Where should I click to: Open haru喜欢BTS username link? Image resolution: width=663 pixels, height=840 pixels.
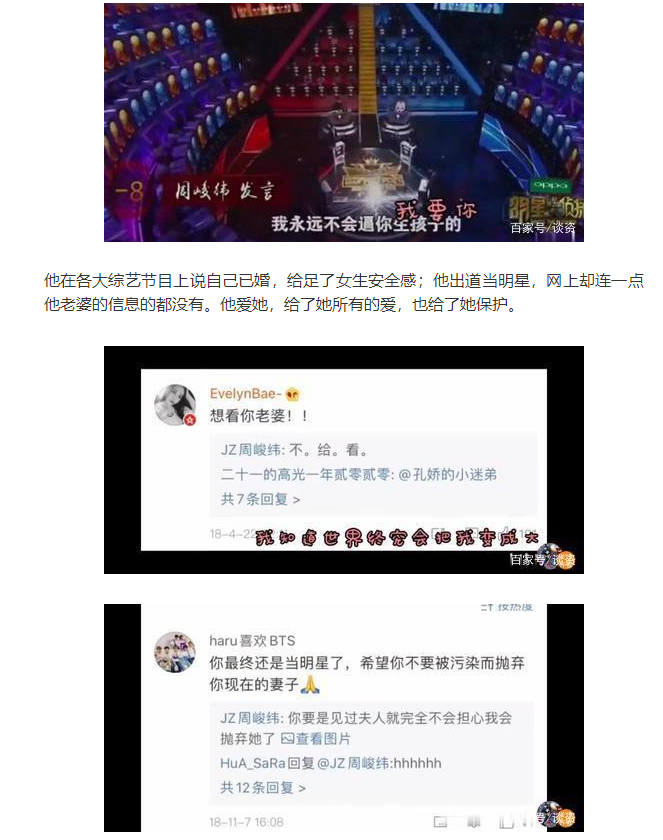252,641
